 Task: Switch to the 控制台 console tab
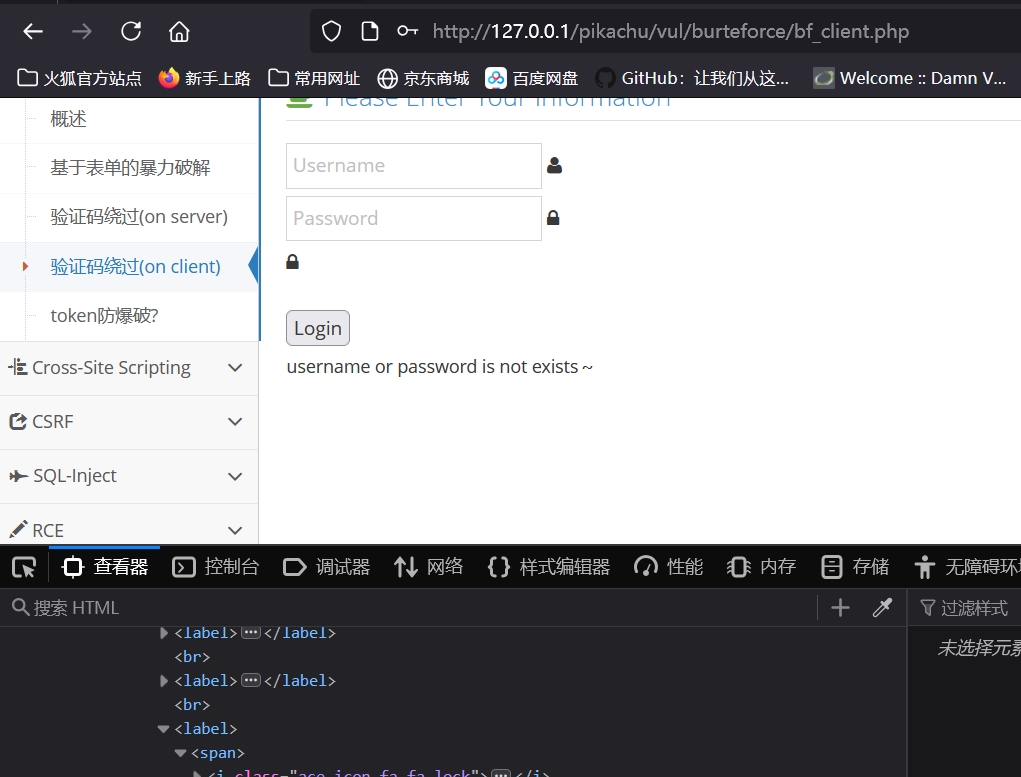point(216,567)
